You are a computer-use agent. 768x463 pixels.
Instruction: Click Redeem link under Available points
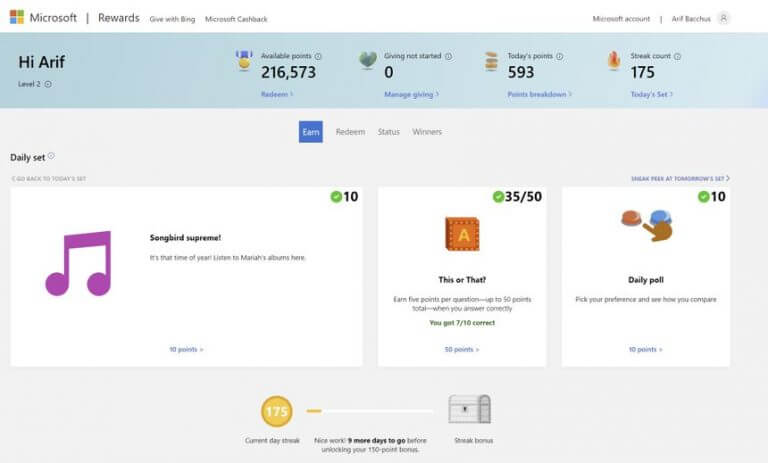[277, 94]
